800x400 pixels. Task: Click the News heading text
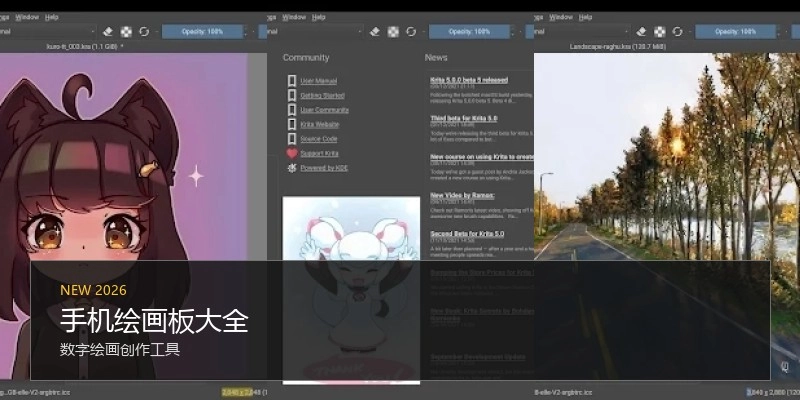(436, 58)
